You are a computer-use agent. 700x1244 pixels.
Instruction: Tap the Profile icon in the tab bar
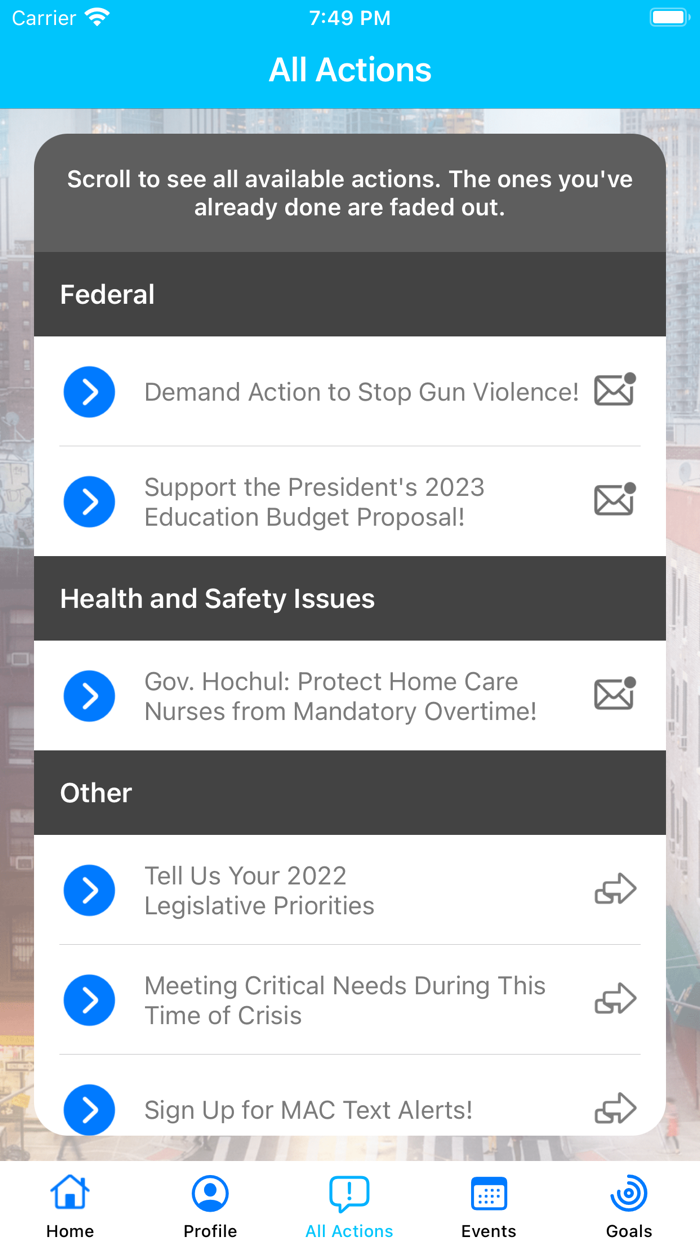pos(209,1192)
